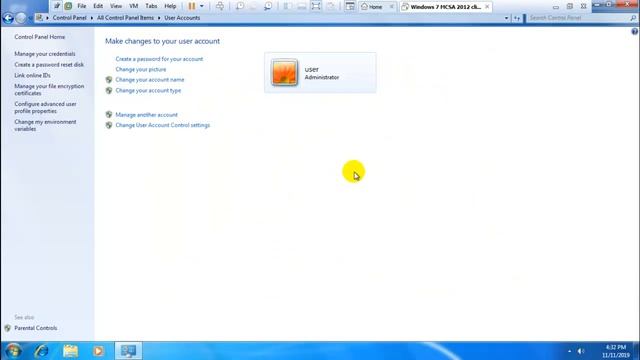Click Change your account name
This screenshot has height=360, width=640.
coord(150,80)
